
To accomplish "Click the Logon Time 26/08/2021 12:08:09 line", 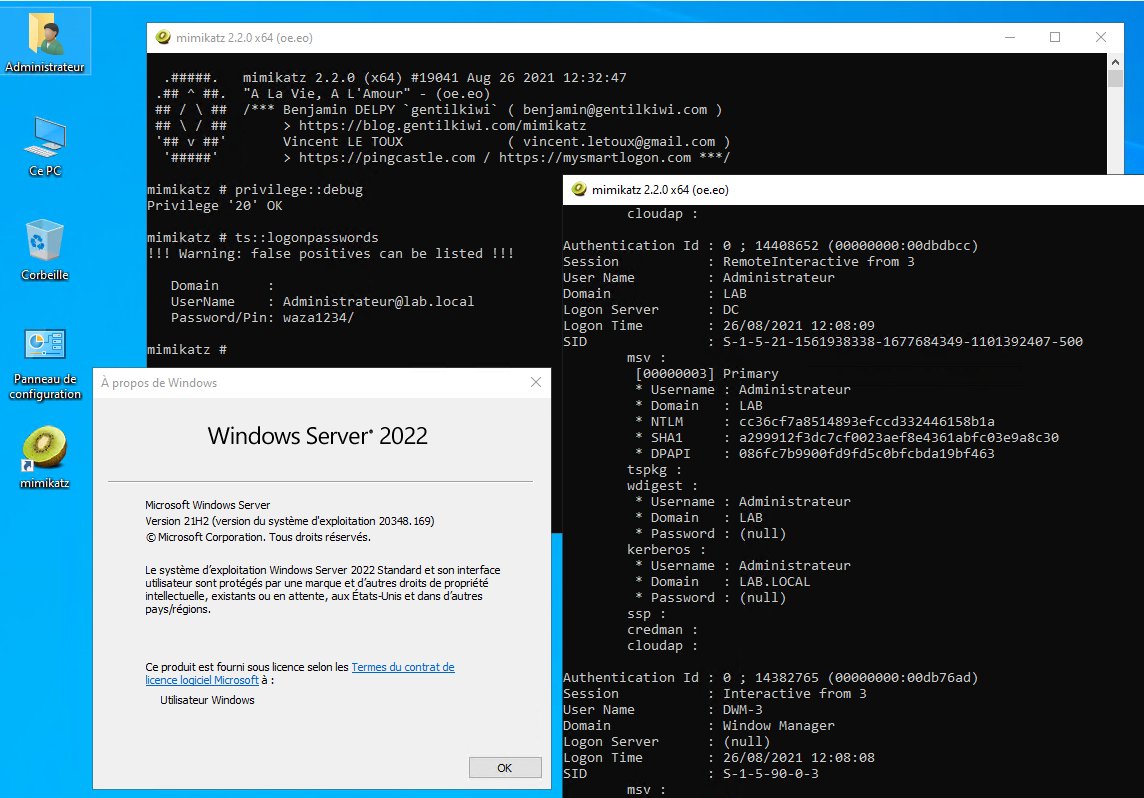I will (719, 325).
